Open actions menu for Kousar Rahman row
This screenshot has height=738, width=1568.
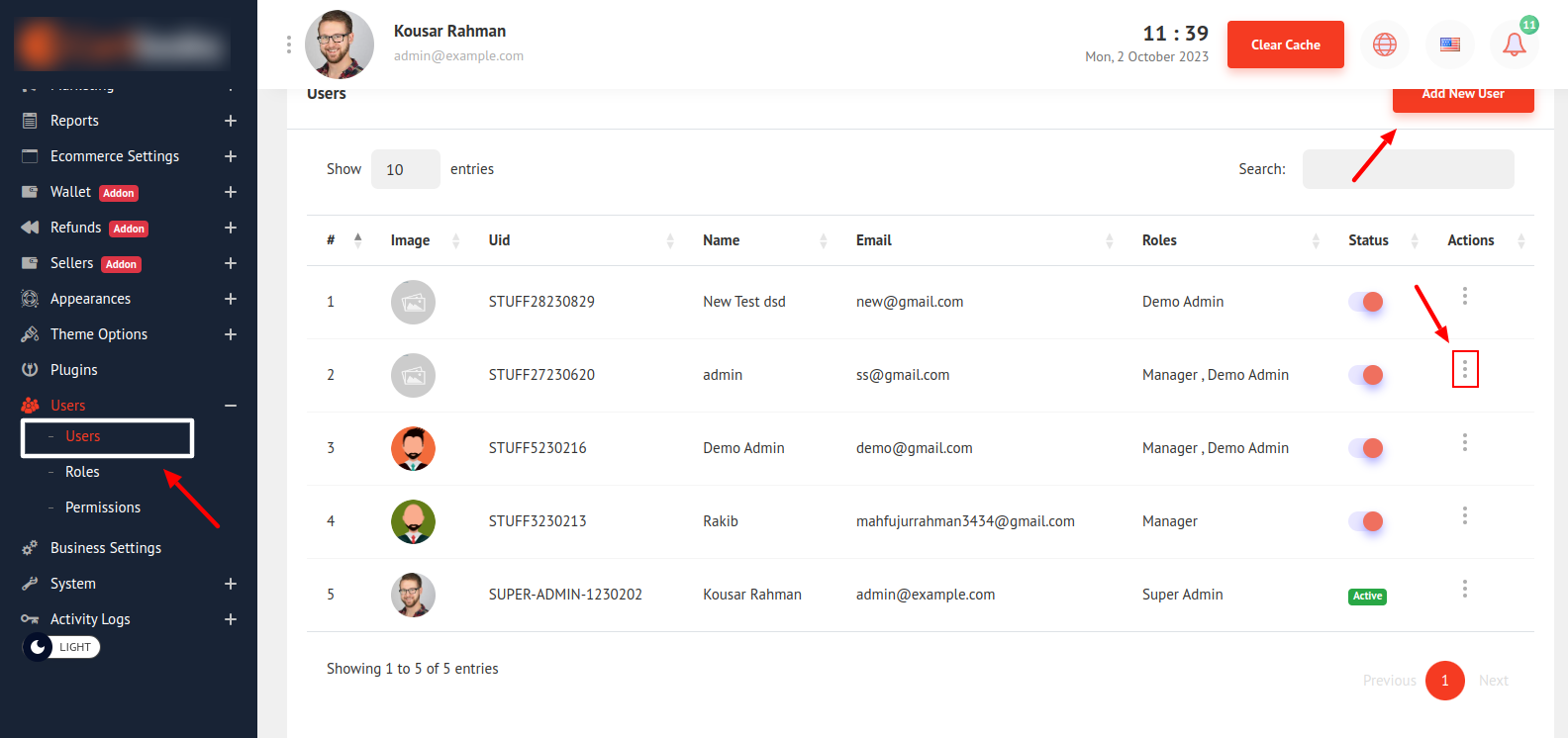(x=1464, y=589)
